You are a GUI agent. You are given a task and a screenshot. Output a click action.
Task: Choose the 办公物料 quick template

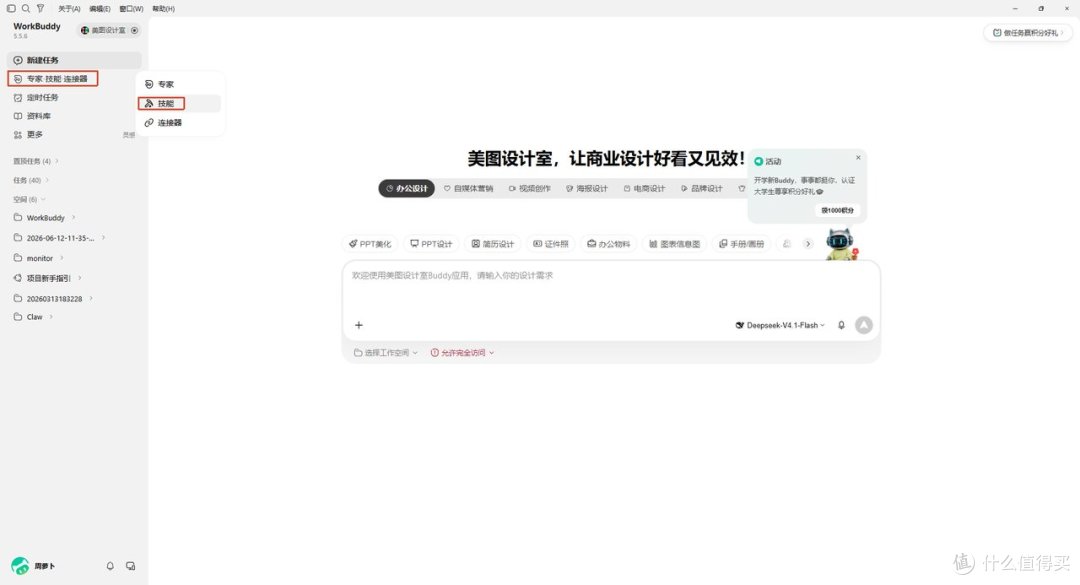pyautogui.click(x=608, y=244)
